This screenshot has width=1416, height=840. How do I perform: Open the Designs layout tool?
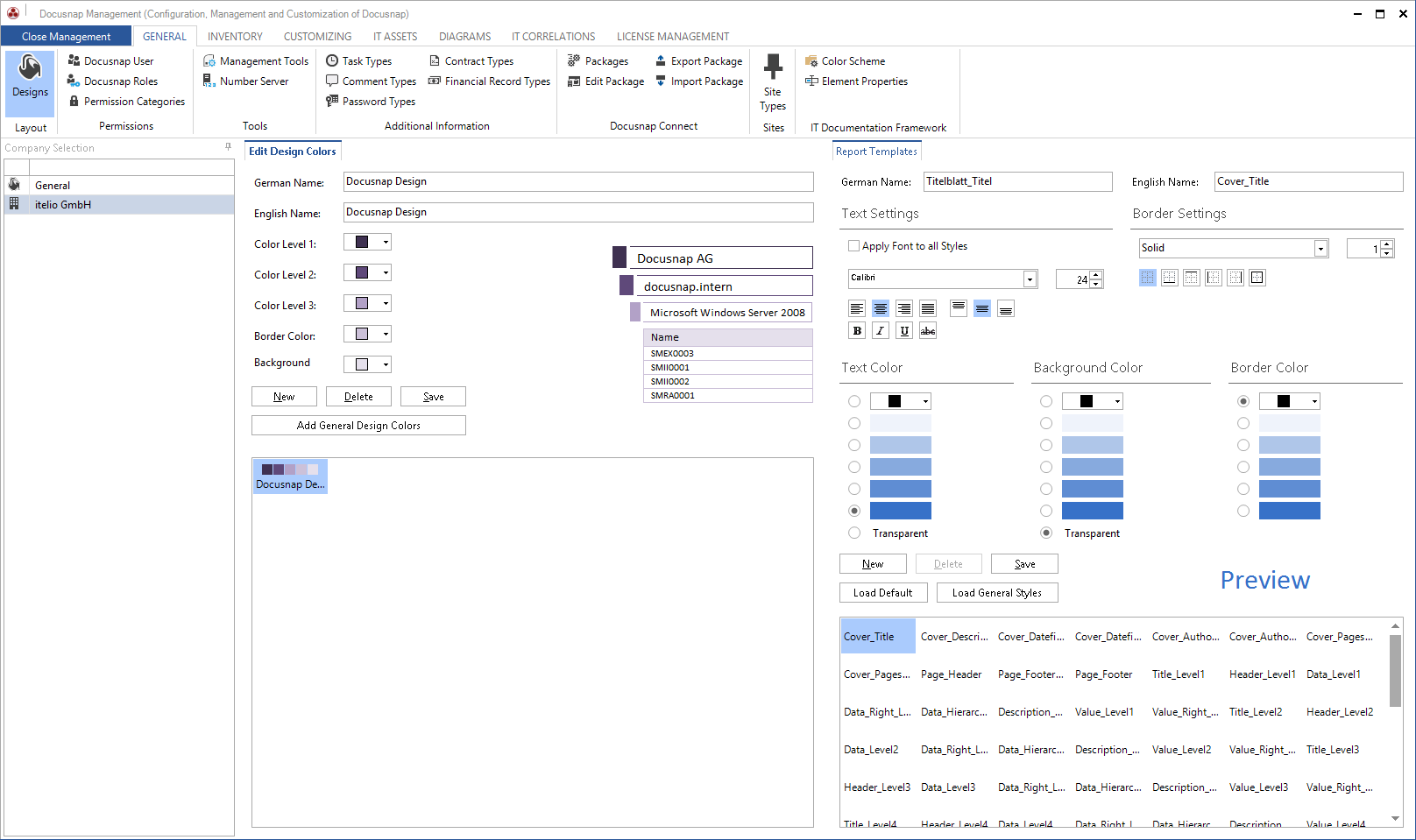[x=30, y=83]
